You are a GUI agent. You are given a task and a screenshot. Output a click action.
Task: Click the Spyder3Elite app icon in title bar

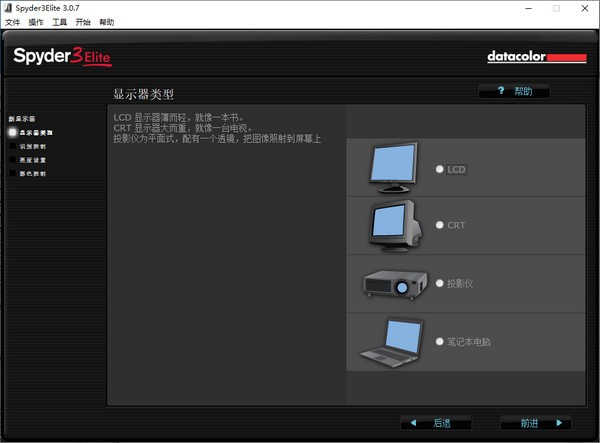[x=8, y=8]
